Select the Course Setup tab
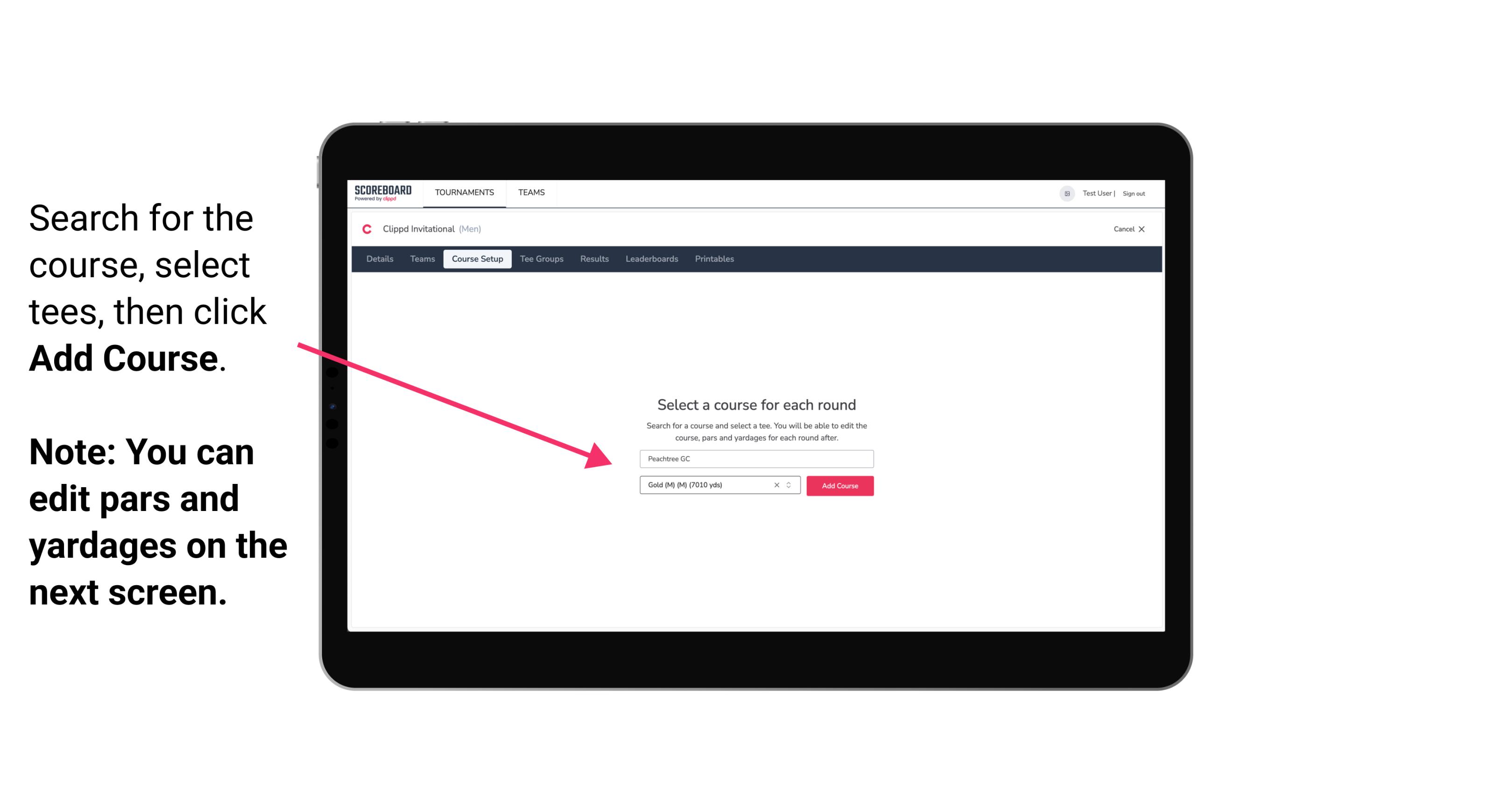Viewport: 1510px width, 812px height. click(x=477, y=258)
